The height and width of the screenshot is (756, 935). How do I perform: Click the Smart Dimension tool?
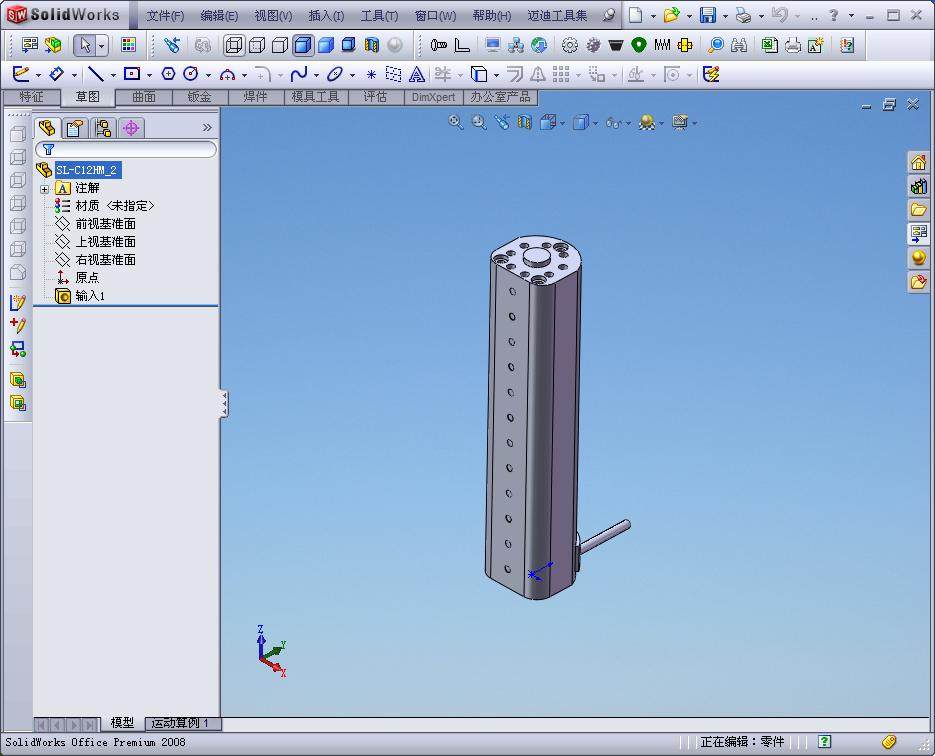[57, 74]
